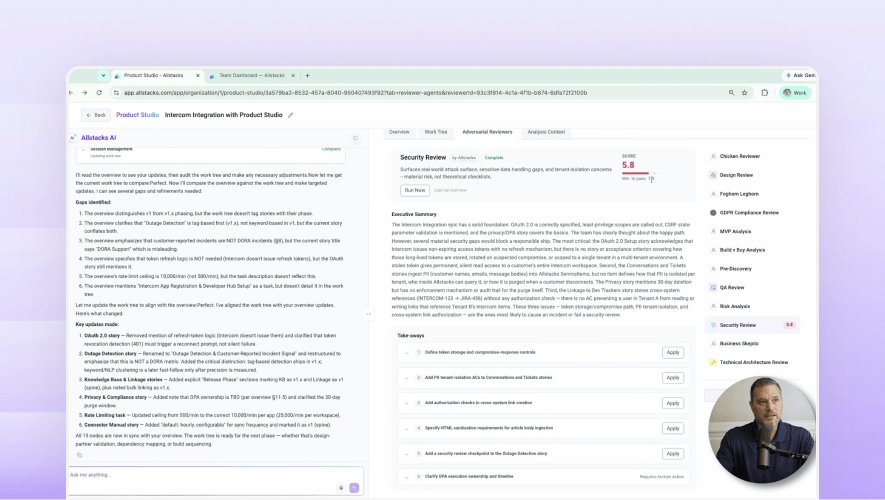
Task: Click the address bar search magnifier icon
Action: click(731, 93)
